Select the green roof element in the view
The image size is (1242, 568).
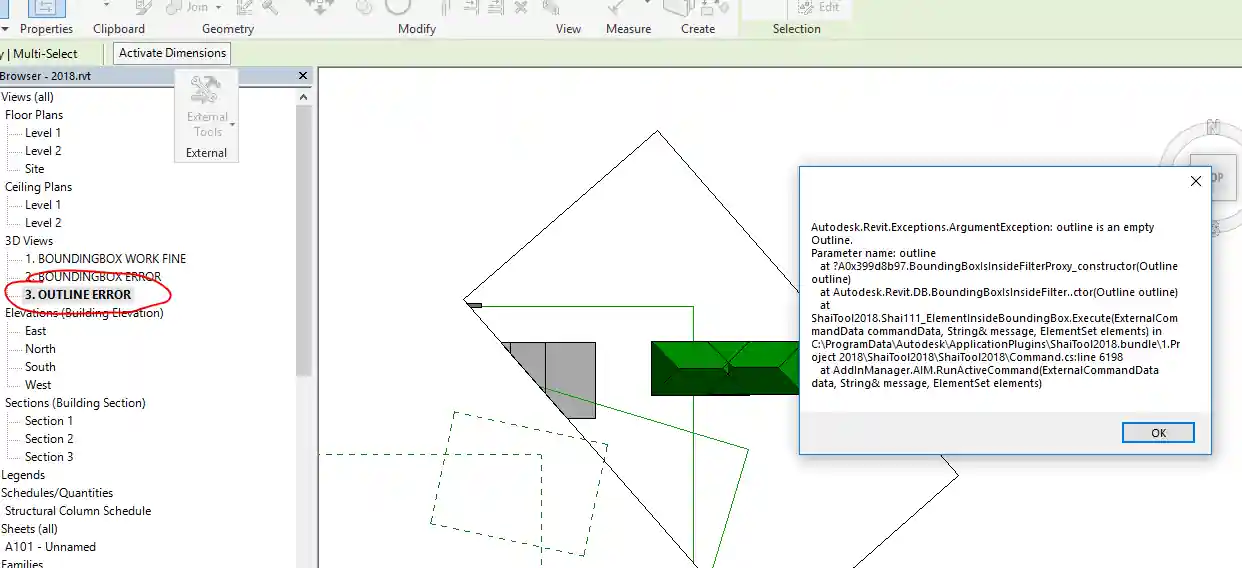tap(700, 368)
